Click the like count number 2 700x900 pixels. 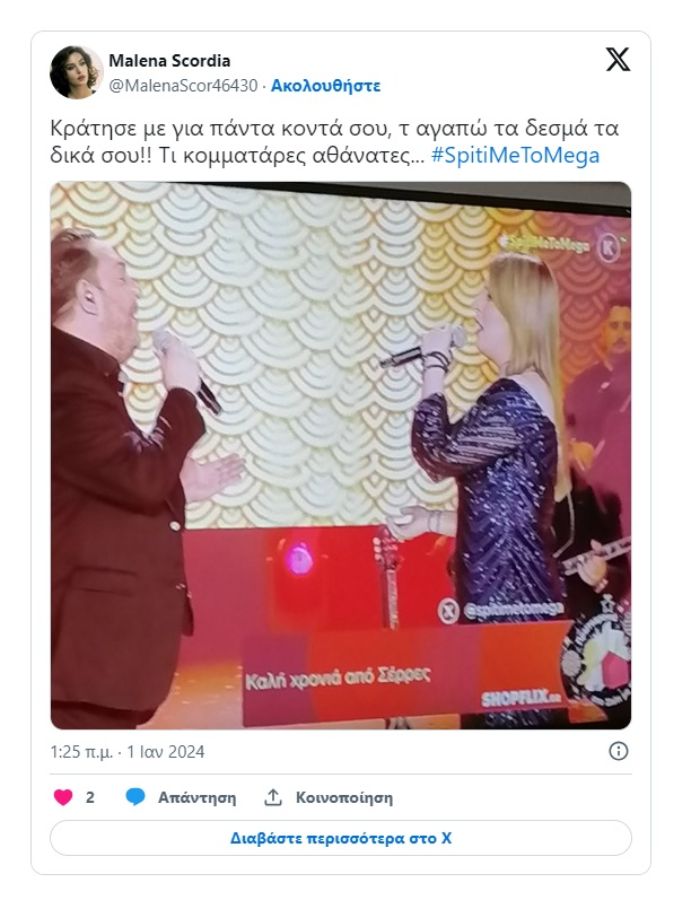[x=90, y=797]
